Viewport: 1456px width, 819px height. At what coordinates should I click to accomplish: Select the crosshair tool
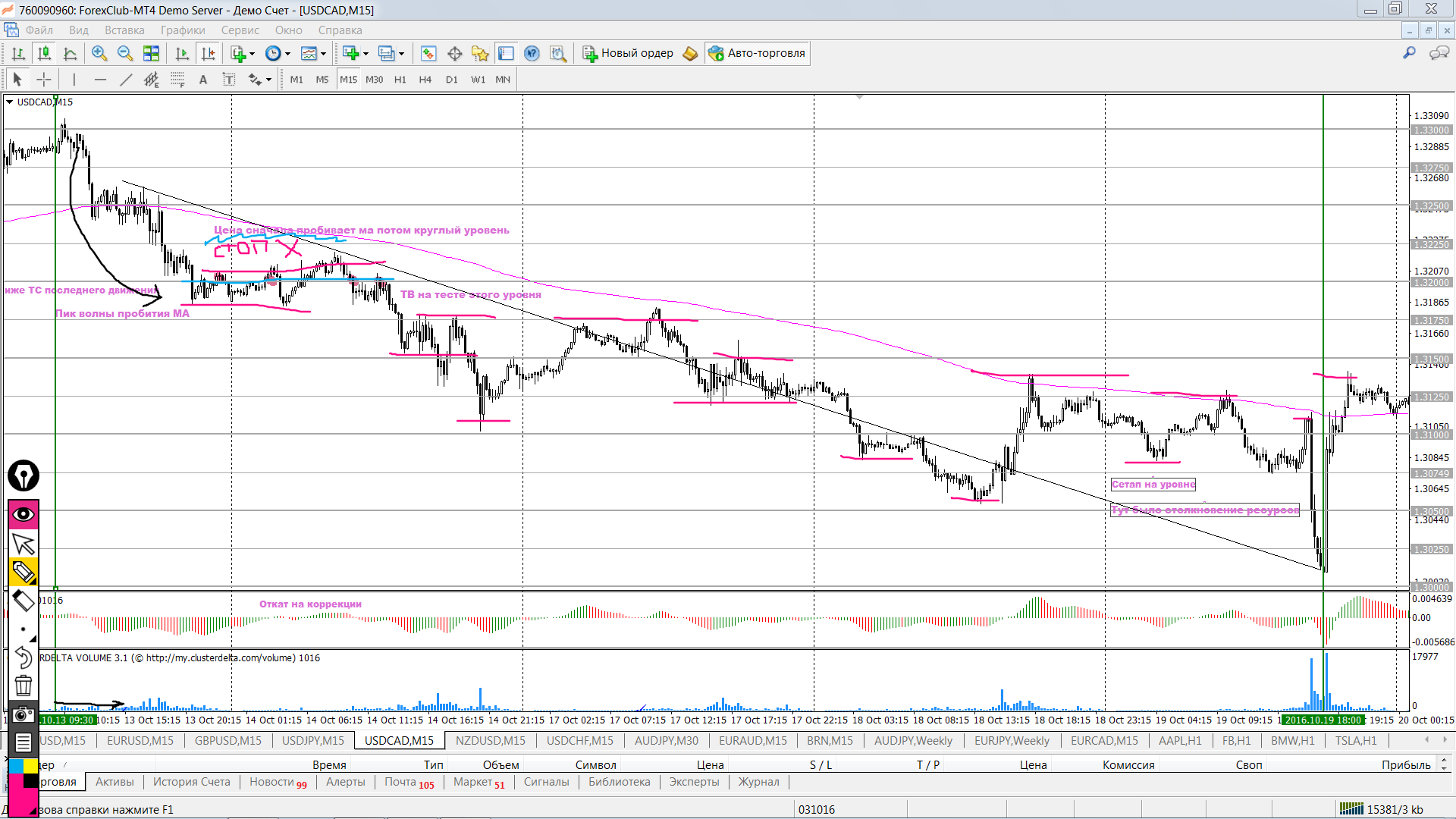click(x=44, y=79)
